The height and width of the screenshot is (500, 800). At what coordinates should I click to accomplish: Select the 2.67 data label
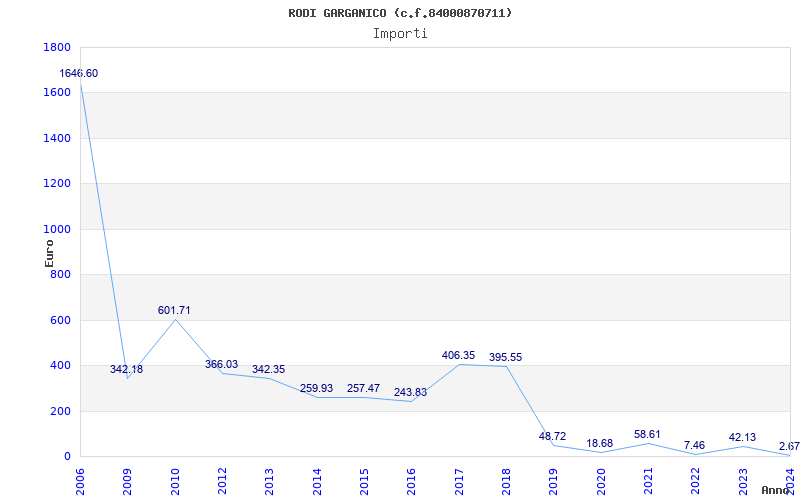[789, 447]
